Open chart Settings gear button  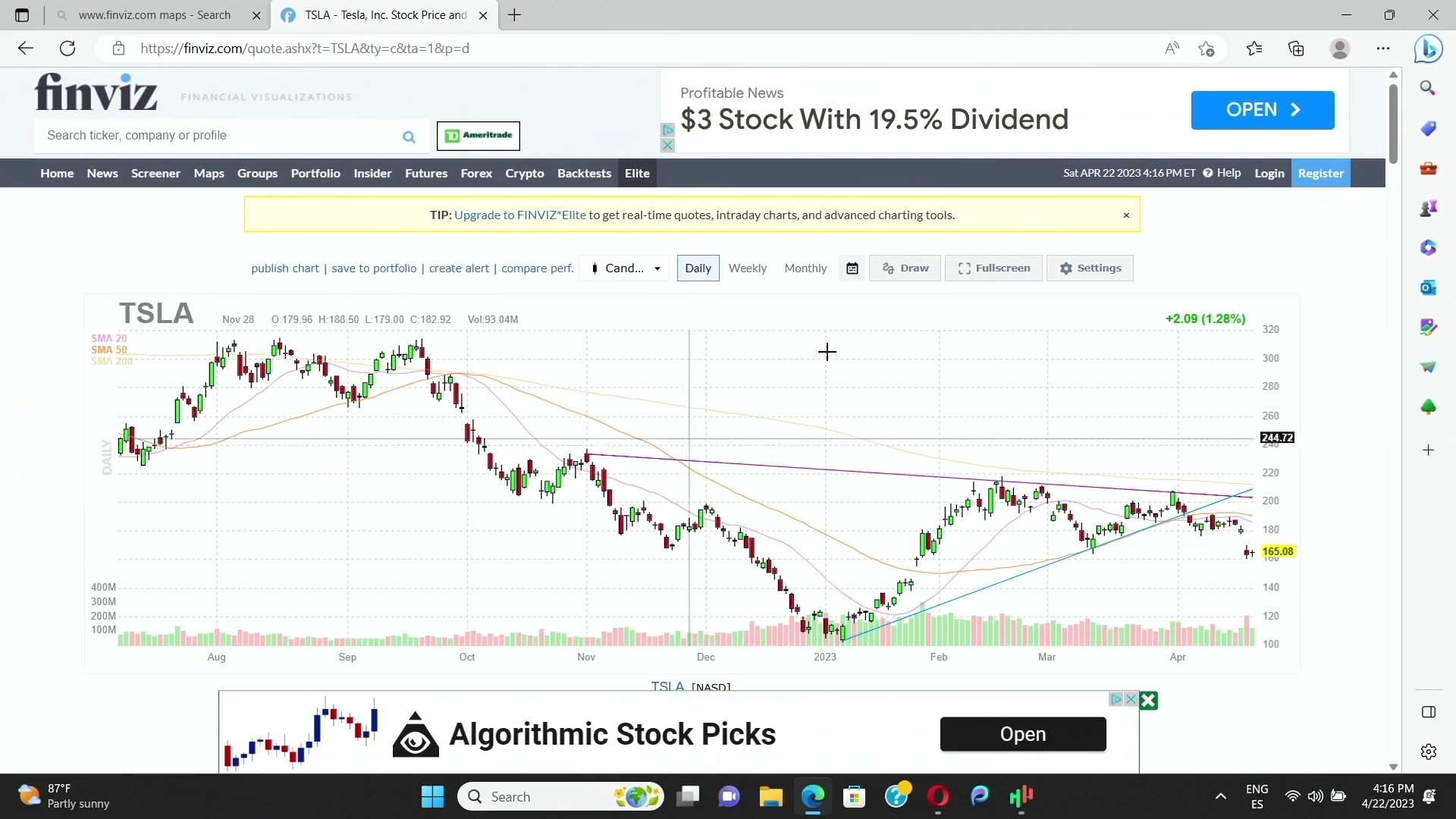[1090, 268]
